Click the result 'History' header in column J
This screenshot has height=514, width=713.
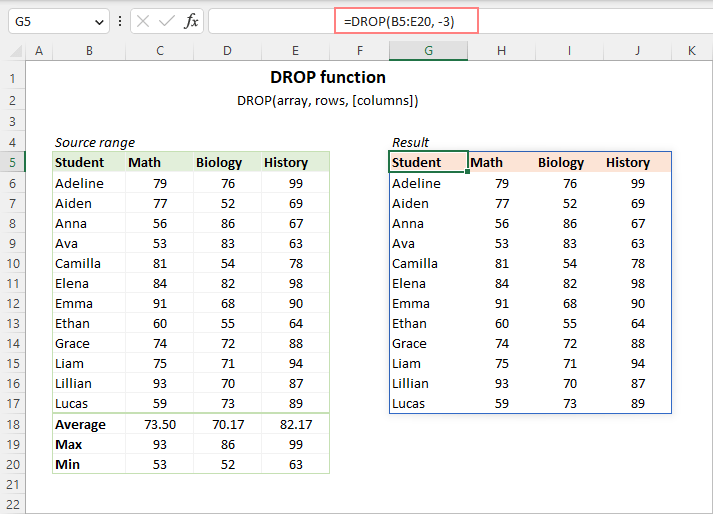pyautogui.click(x=638, y=162)
